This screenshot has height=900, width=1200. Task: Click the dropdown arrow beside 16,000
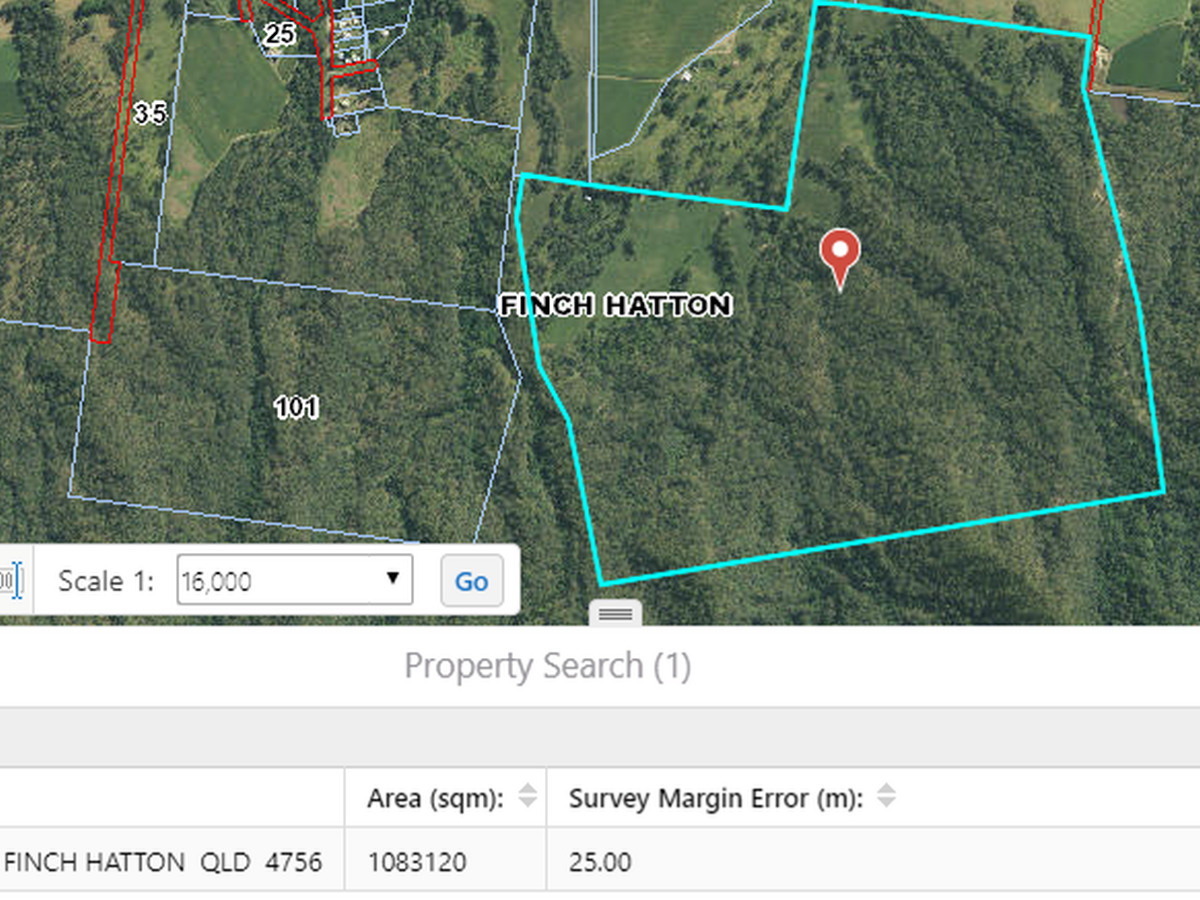393,578
